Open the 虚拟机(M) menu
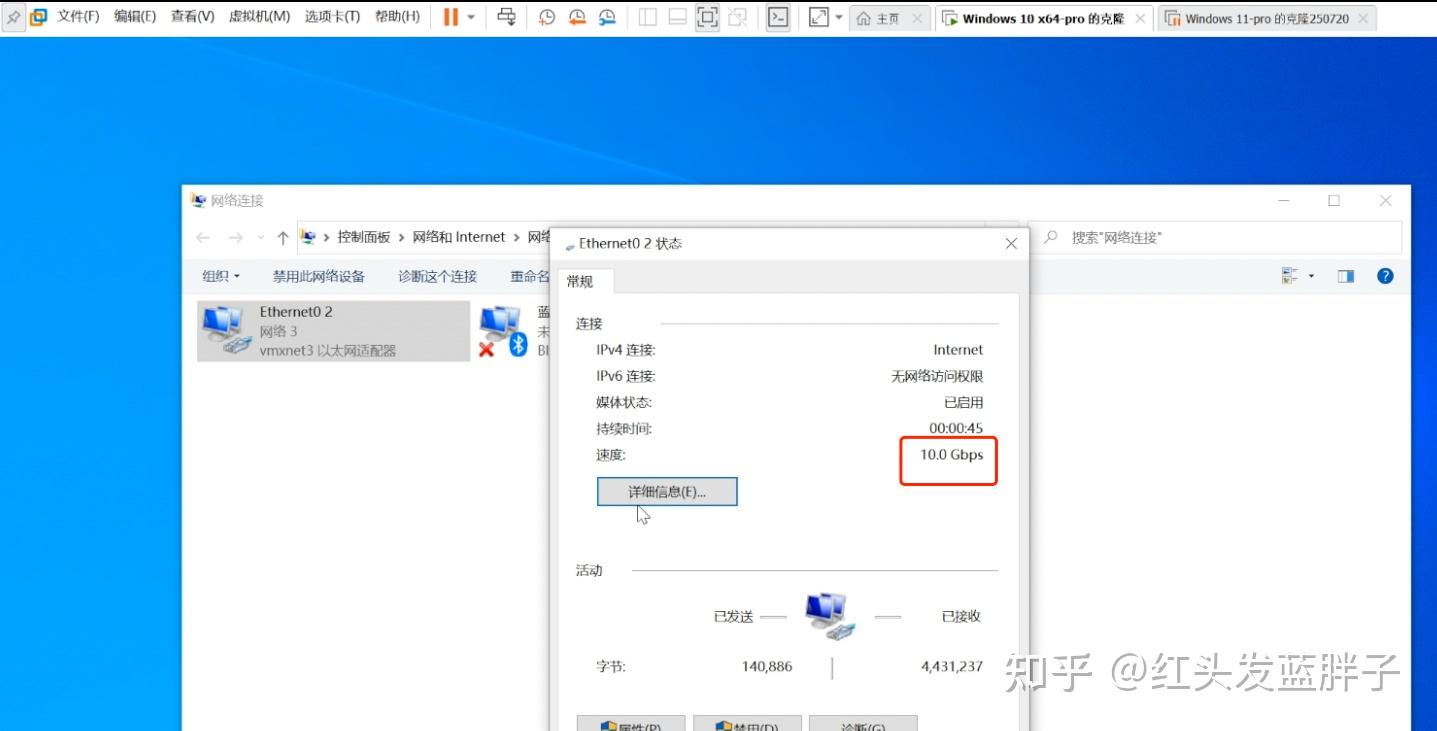This screenshot has width=1437, height=731. (x=259, y=17)
